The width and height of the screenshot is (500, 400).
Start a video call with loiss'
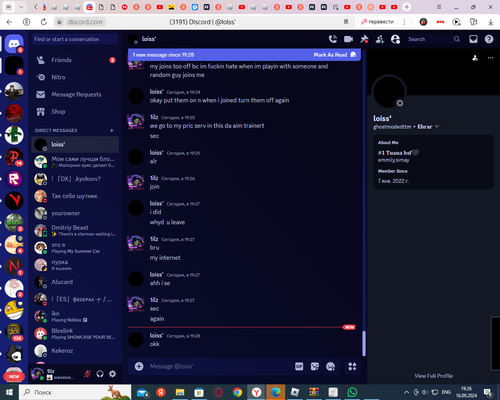point(348,39)
